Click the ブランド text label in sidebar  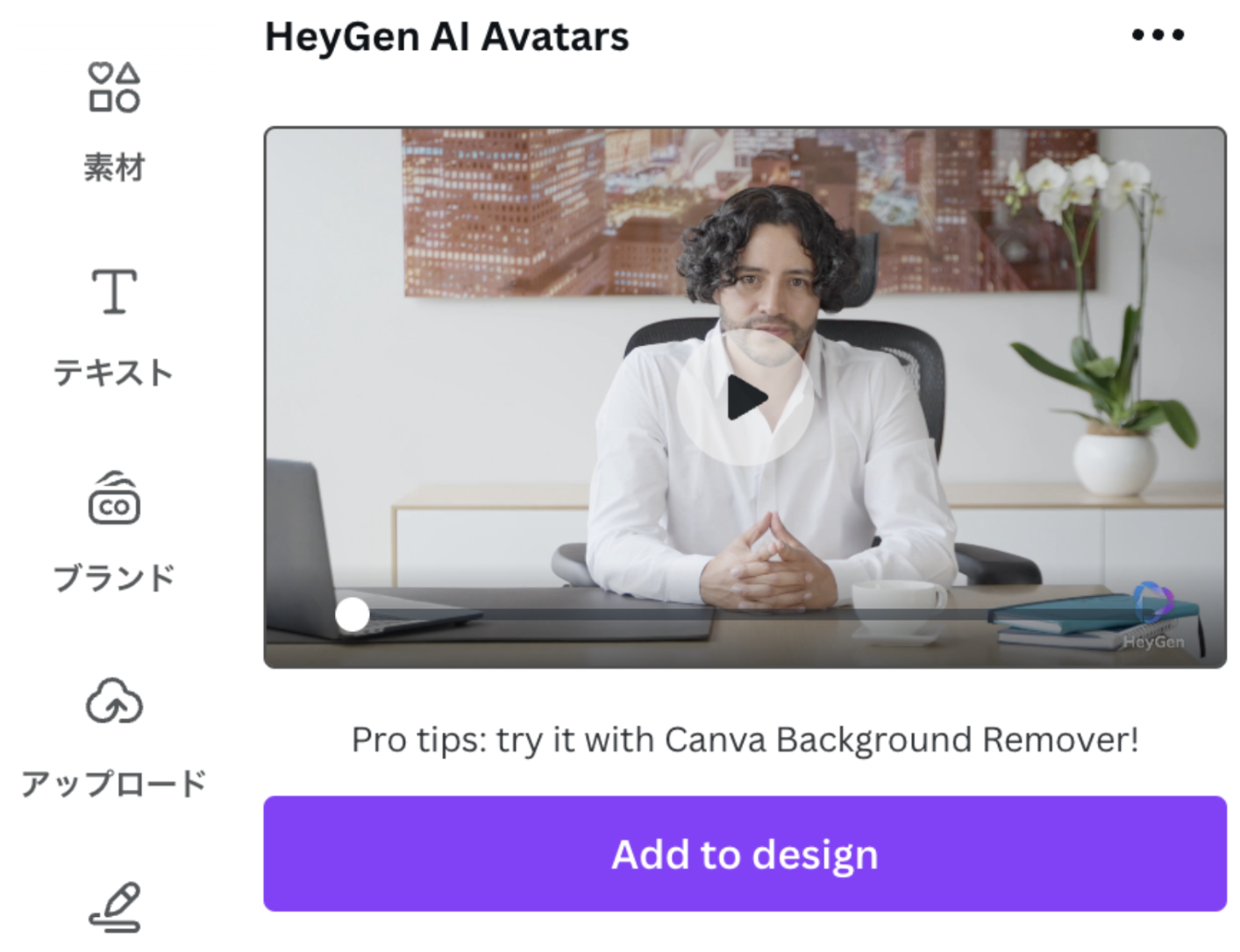point(114,578)
